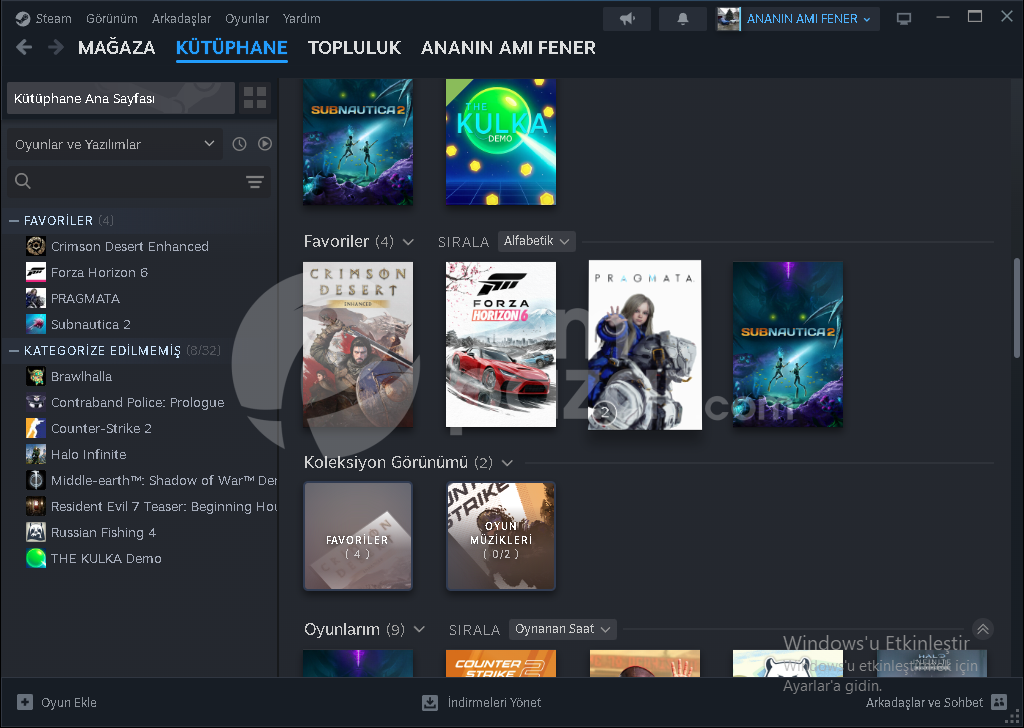Select Subnautica 2 in sidebar list
The image size is (1024, 728).
pyautogui.click(x=91, y=324)
